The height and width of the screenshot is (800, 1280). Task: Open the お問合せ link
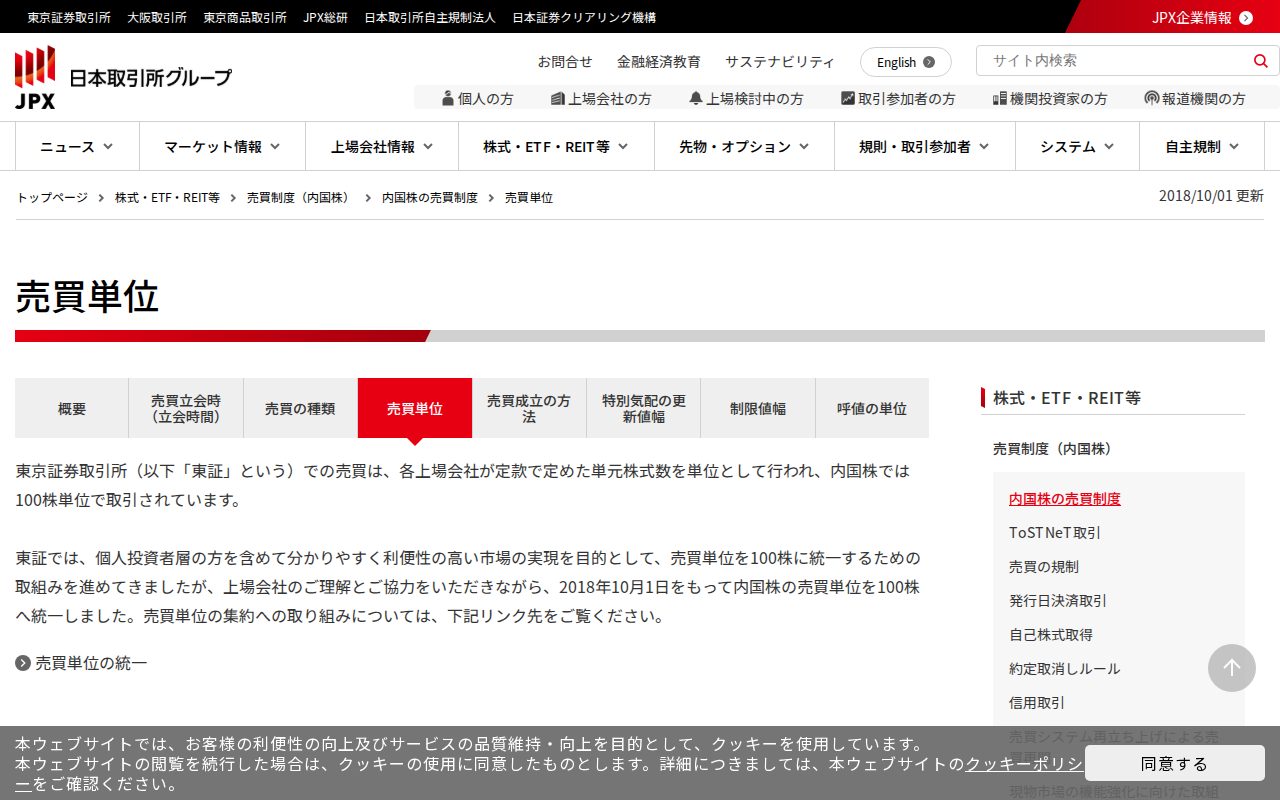click(565, 61)
